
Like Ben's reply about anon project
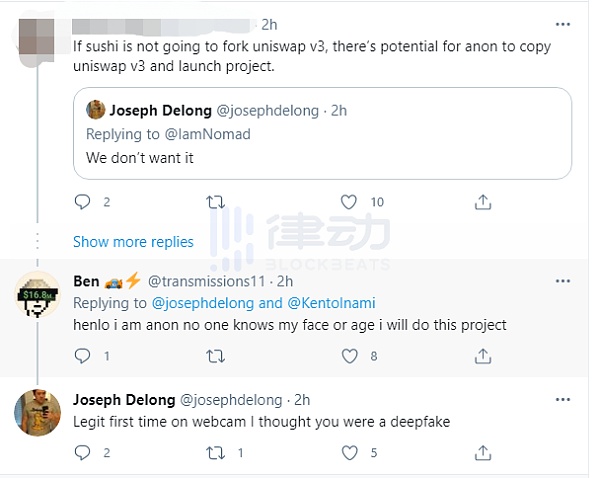(349, 356)
